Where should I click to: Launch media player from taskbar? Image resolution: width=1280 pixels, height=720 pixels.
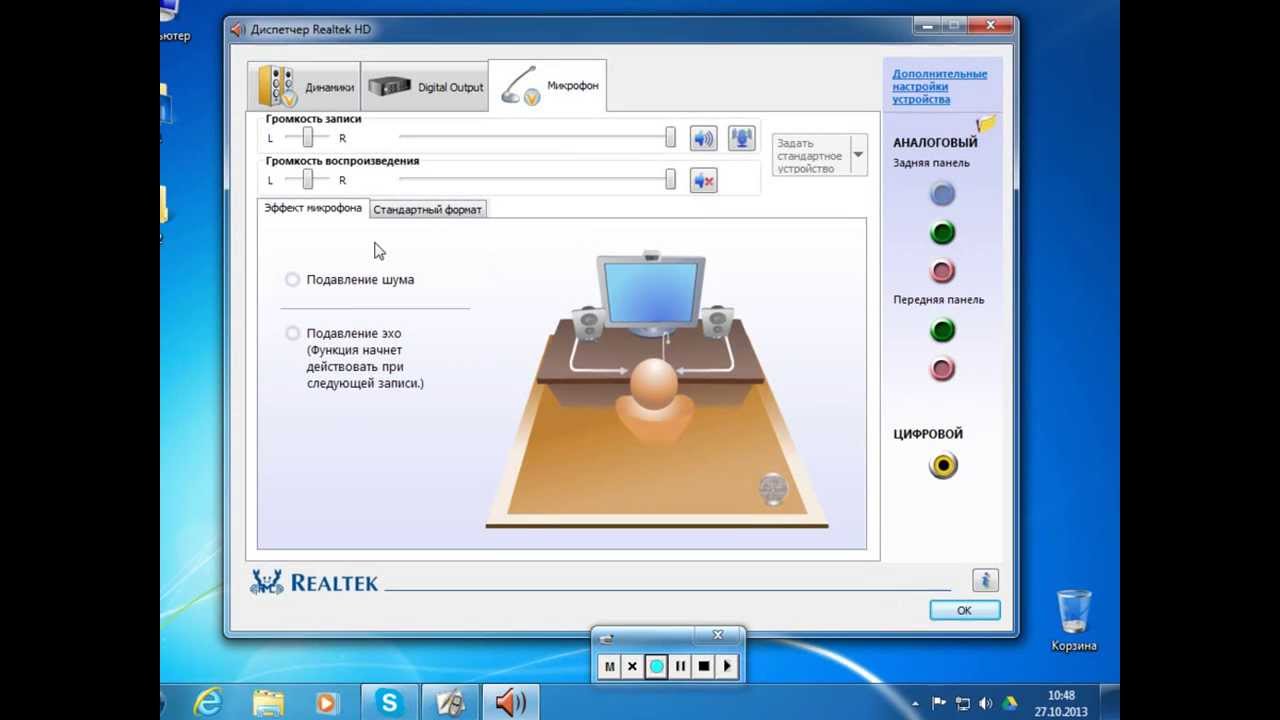[327, 703]
